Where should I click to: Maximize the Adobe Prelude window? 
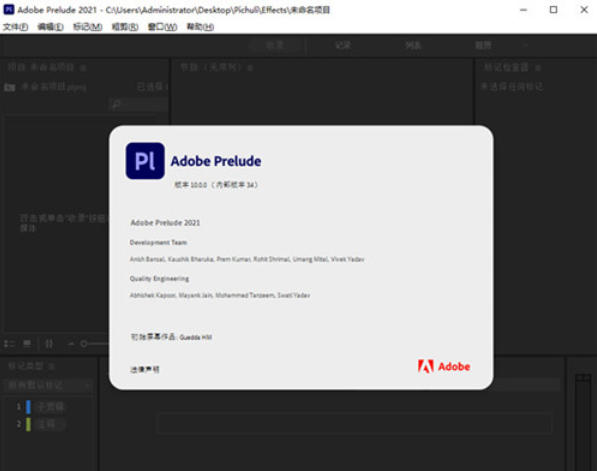(554, 10)
